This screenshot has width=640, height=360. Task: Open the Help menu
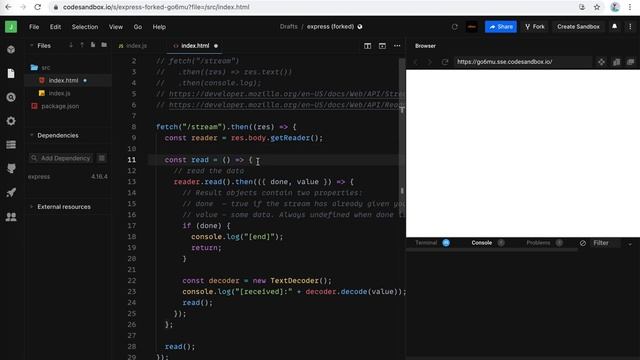(159, 27)
